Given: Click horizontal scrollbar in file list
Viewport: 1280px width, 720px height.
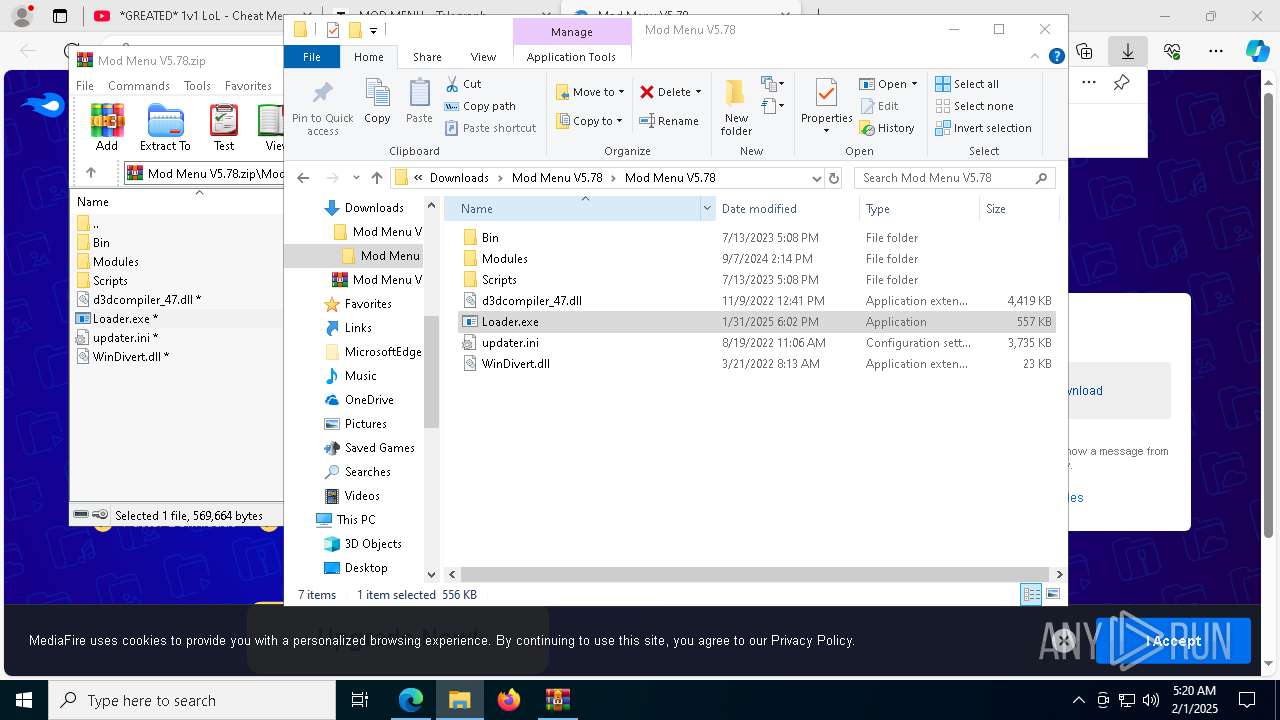Looking at the screenshot, I should point(755,574).
